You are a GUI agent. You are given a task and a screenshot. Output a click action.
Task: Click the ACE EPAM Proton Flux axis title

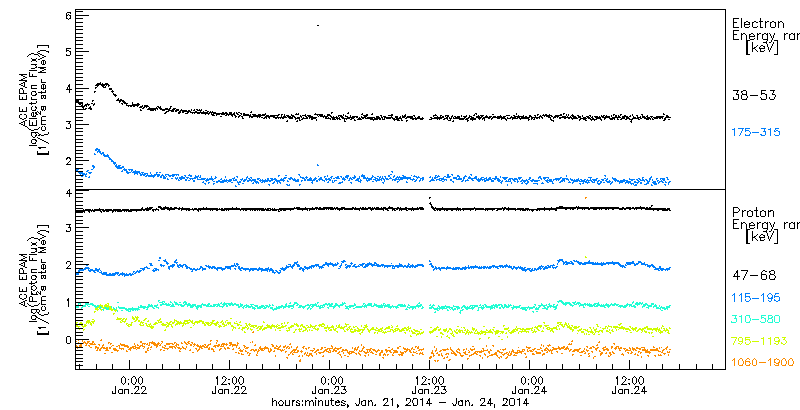pyautogui.click(x=35, y=279)
